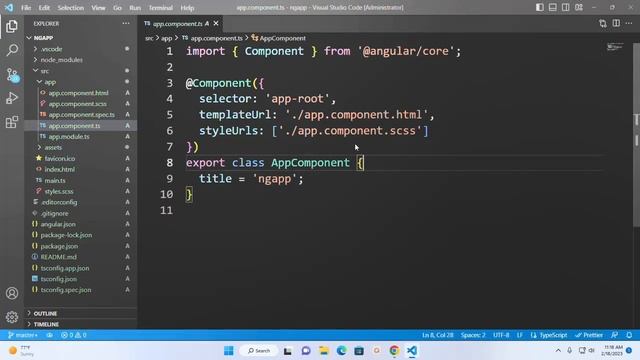Screen dimensions: 640x360
Task: Split the editor to the right
Action: [x=616, y=24]
